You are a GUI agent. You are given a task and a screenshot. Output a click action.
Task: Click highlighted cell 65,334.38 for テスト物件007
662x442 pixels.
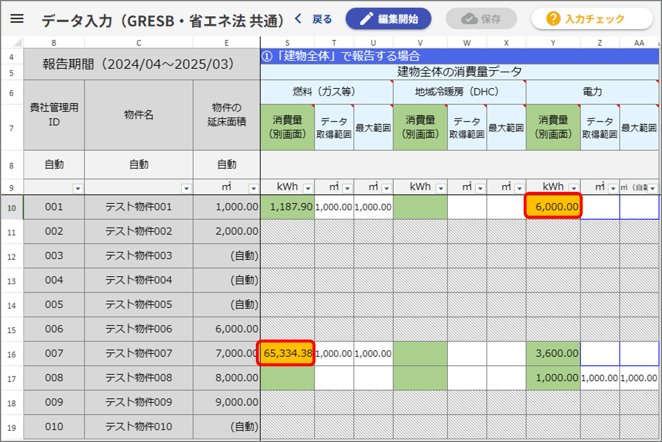(x=287, y=353)
